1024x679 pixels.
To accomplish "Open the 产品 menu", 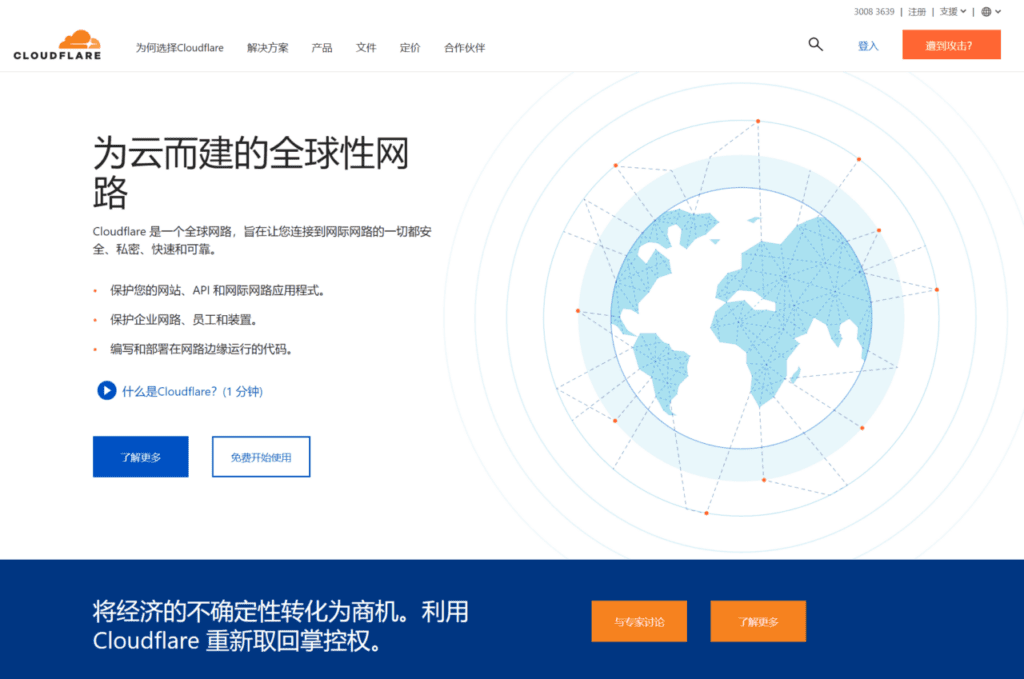I will (x=321, y=47).
